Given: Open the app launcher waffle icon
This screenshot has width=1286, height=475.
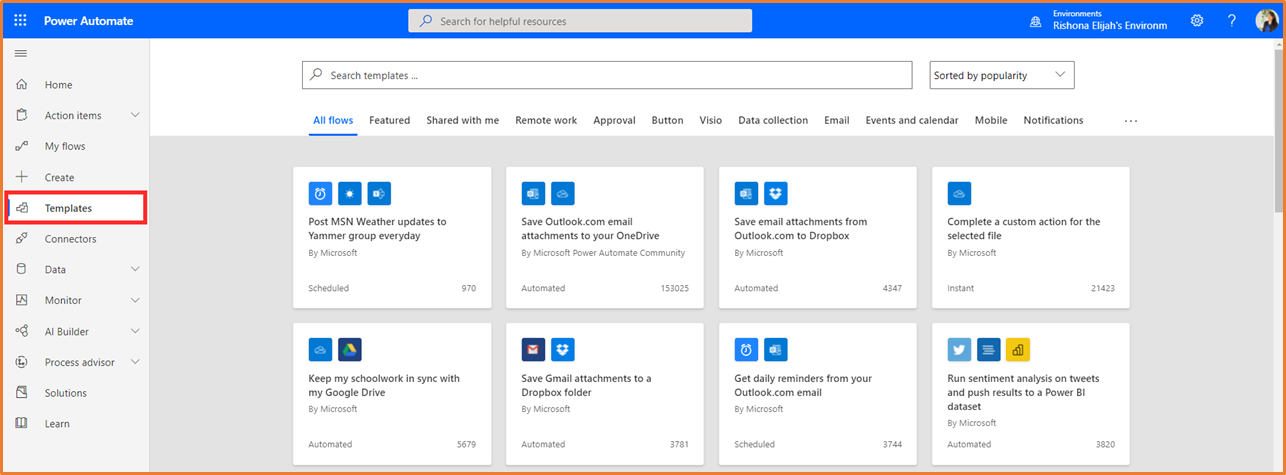Looking at the screenshot, I should coord(20,20).
